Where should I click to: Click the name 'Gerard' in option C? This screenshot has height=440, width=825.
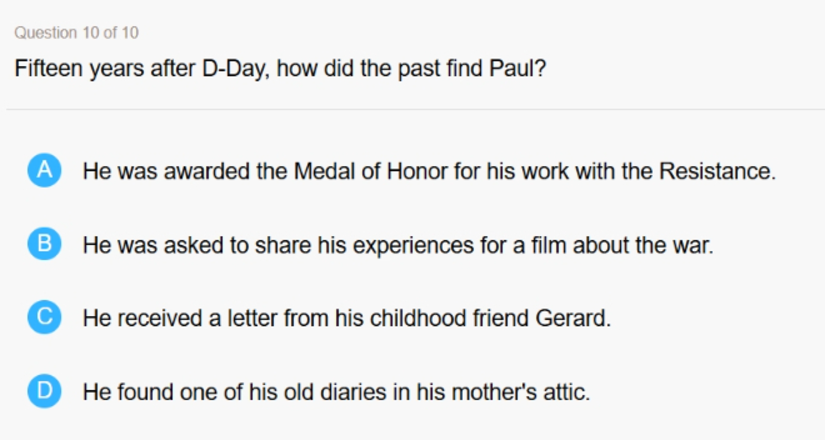pyautogui.click(x=573, y=318)
